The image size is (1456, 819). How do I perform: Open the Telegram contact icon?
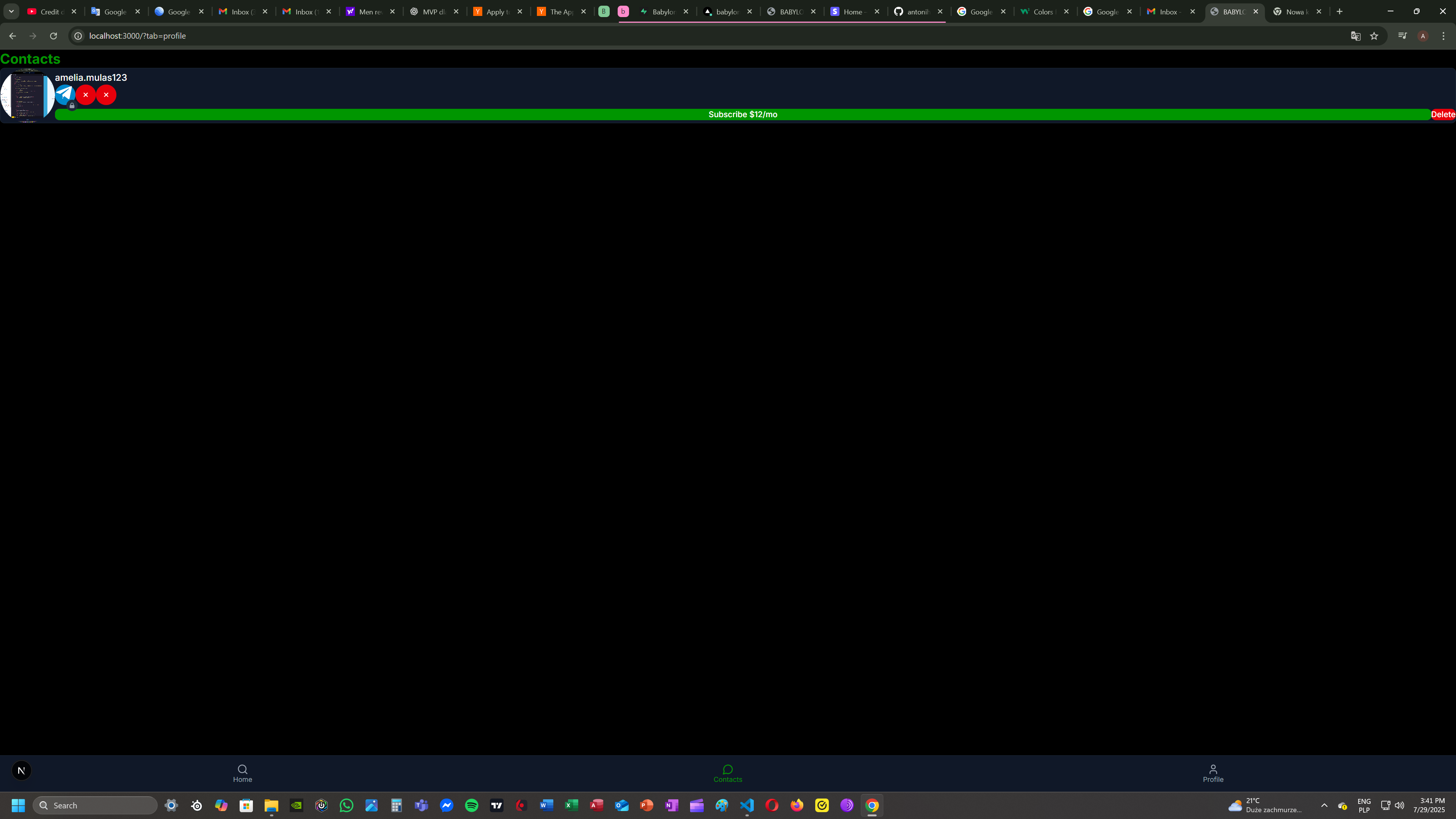click(x=65, y=94)
